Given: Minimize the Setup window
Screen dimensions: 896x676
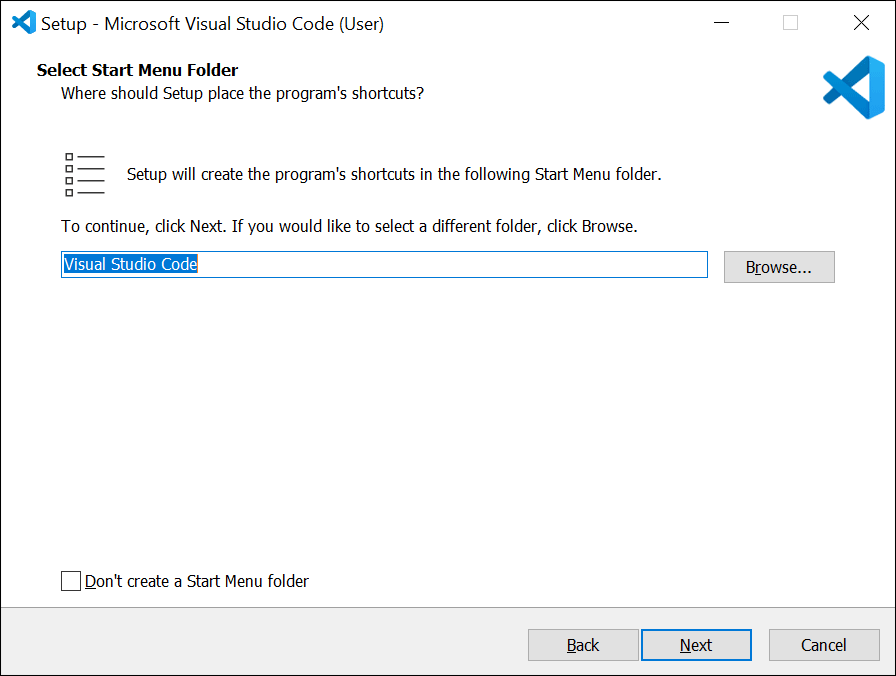Looking at the screenshot, I should [x=721, y=22].
